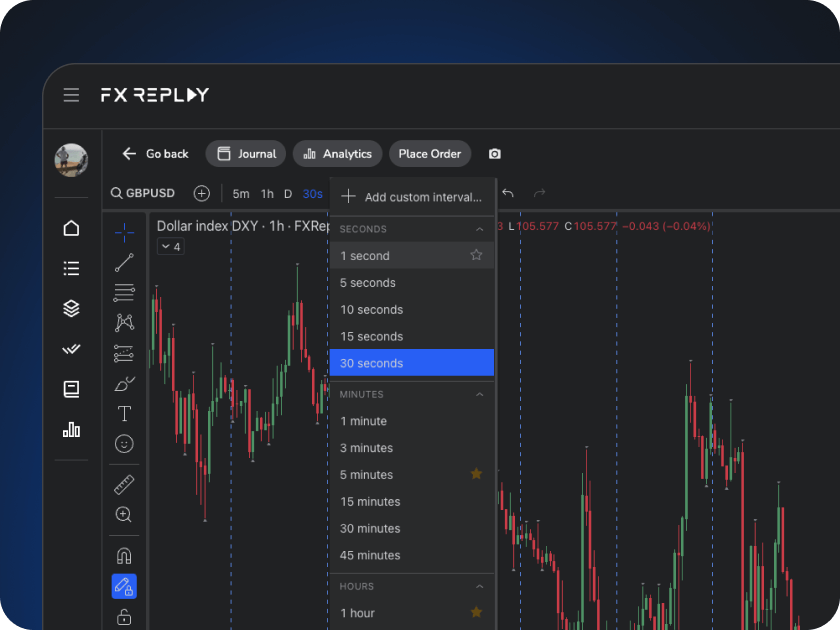Collapse the SECONDS interval section

point(479,229)
